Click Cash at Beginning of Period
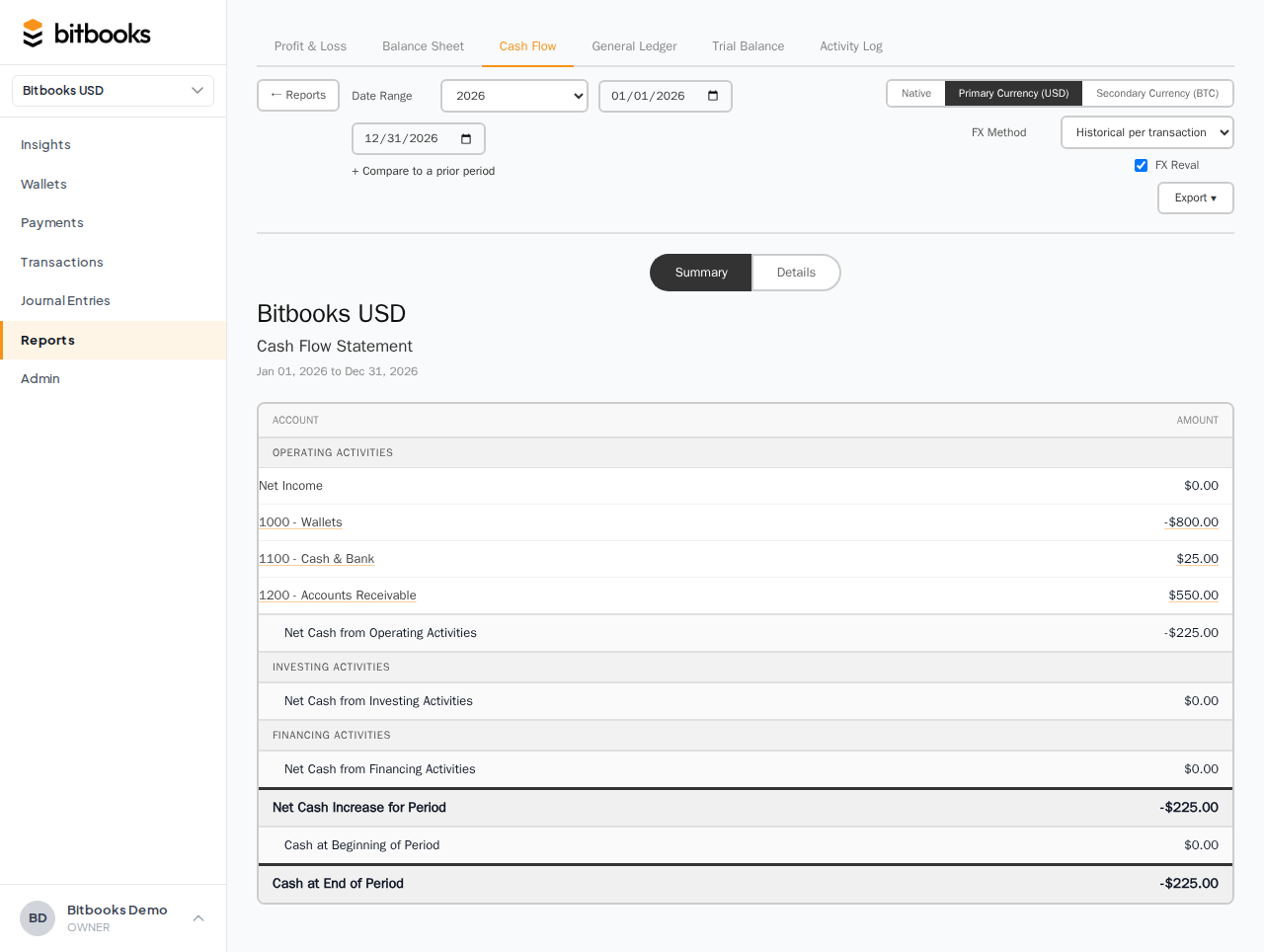Screen dimensions: 1264x952 tap(361, 845)
